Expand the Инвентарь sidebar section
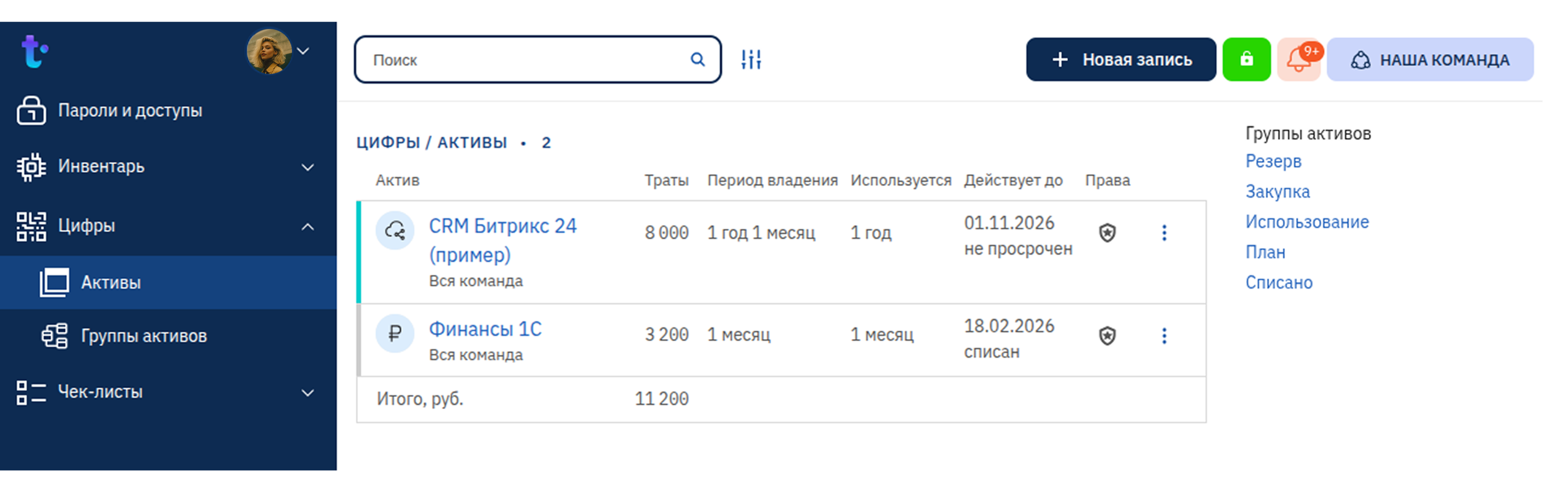The width and height of the screenshot is (1568, 485). [x=308, y=167]
